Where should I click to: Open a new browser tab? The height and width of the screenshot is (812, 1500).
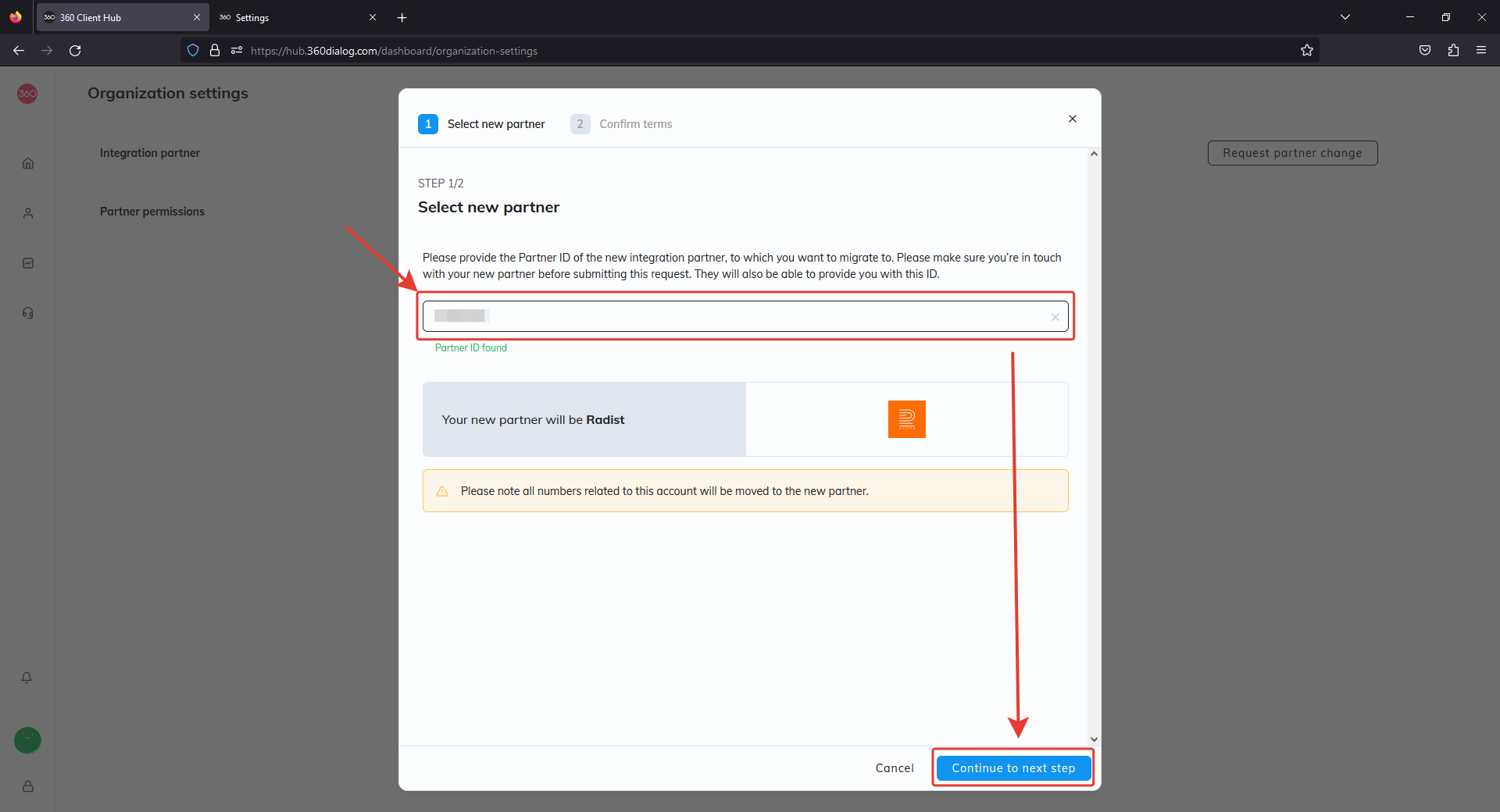tap(402, 17)
